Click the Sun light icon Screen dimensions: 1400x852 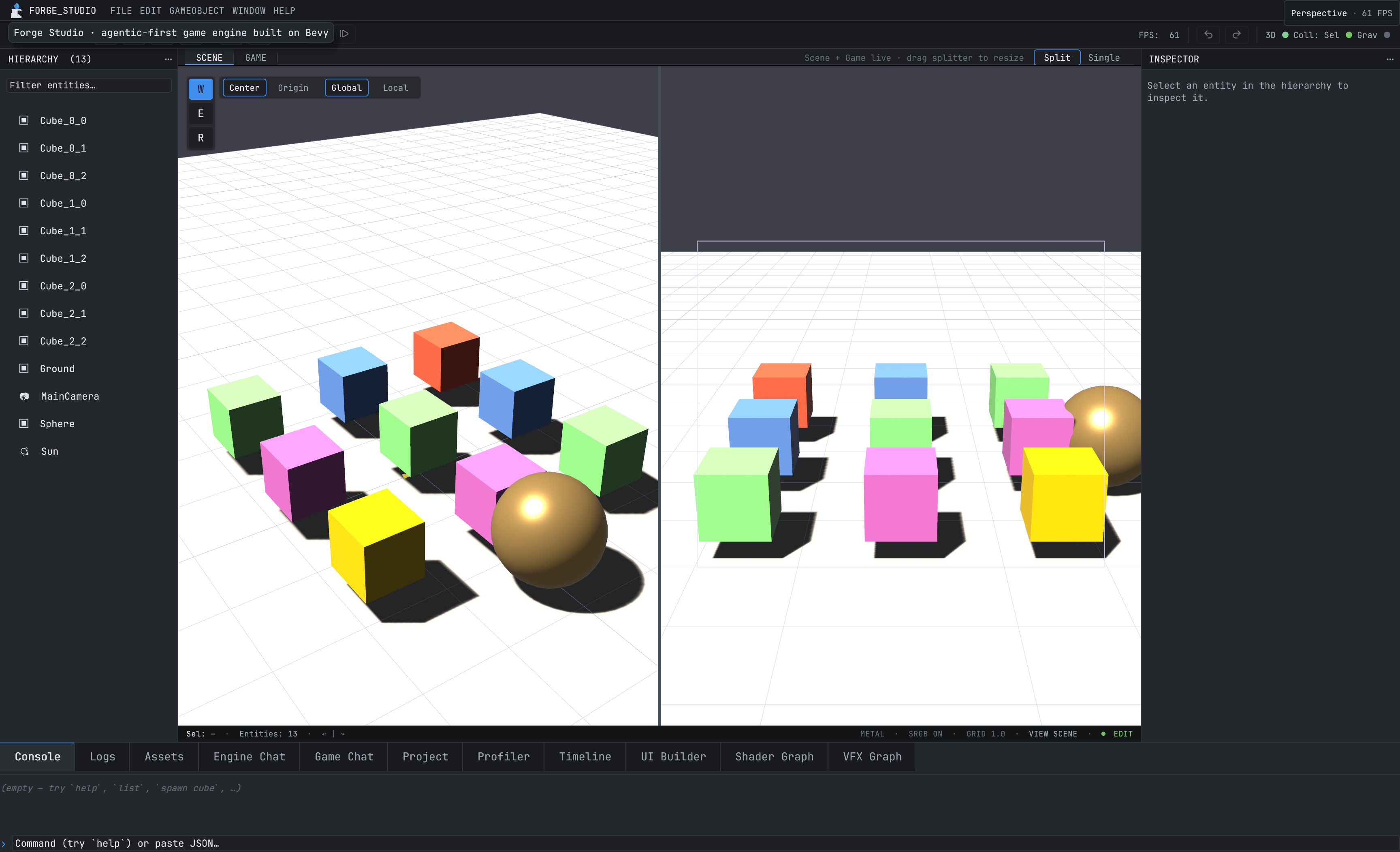tap(24, 451)
